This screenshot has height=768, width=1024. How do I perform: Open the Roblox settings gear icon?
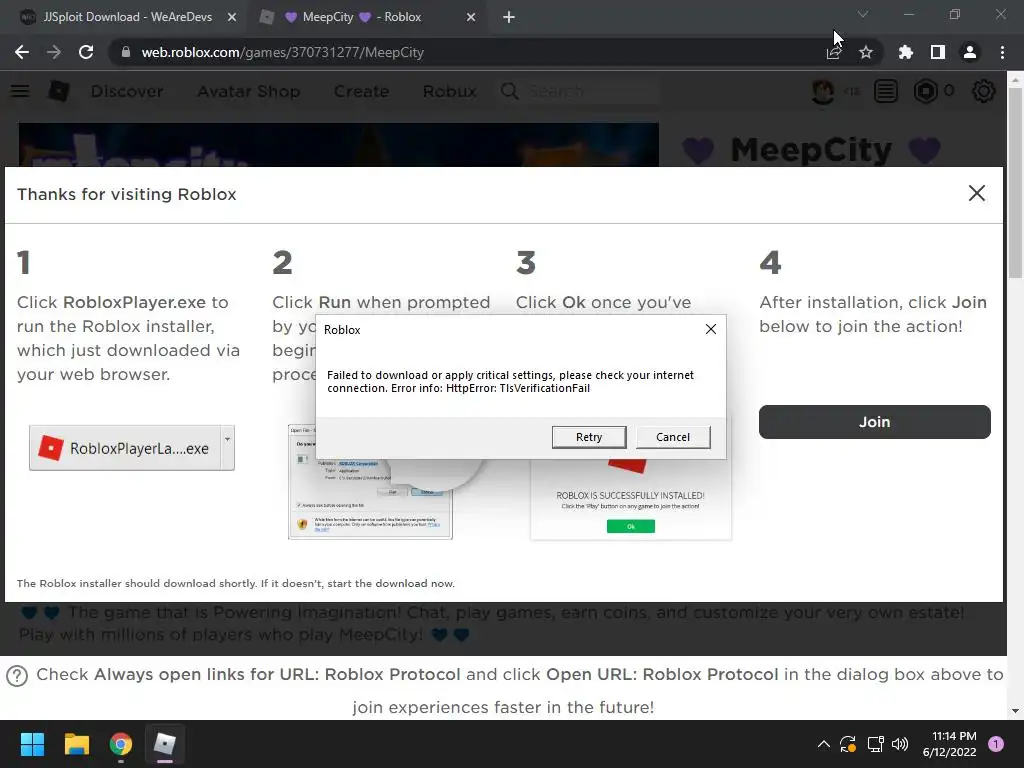pos(984,91)
